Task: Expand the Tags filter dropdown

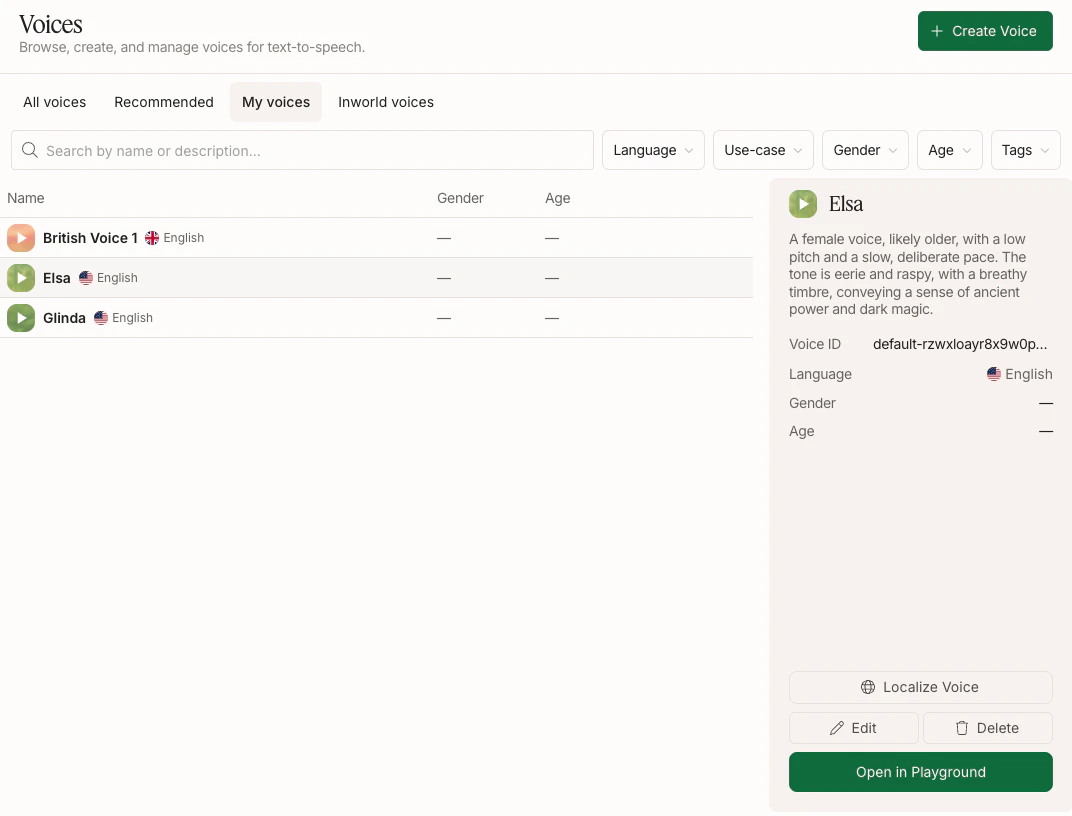Action: pyautogui.click(x=1025, y=150)
